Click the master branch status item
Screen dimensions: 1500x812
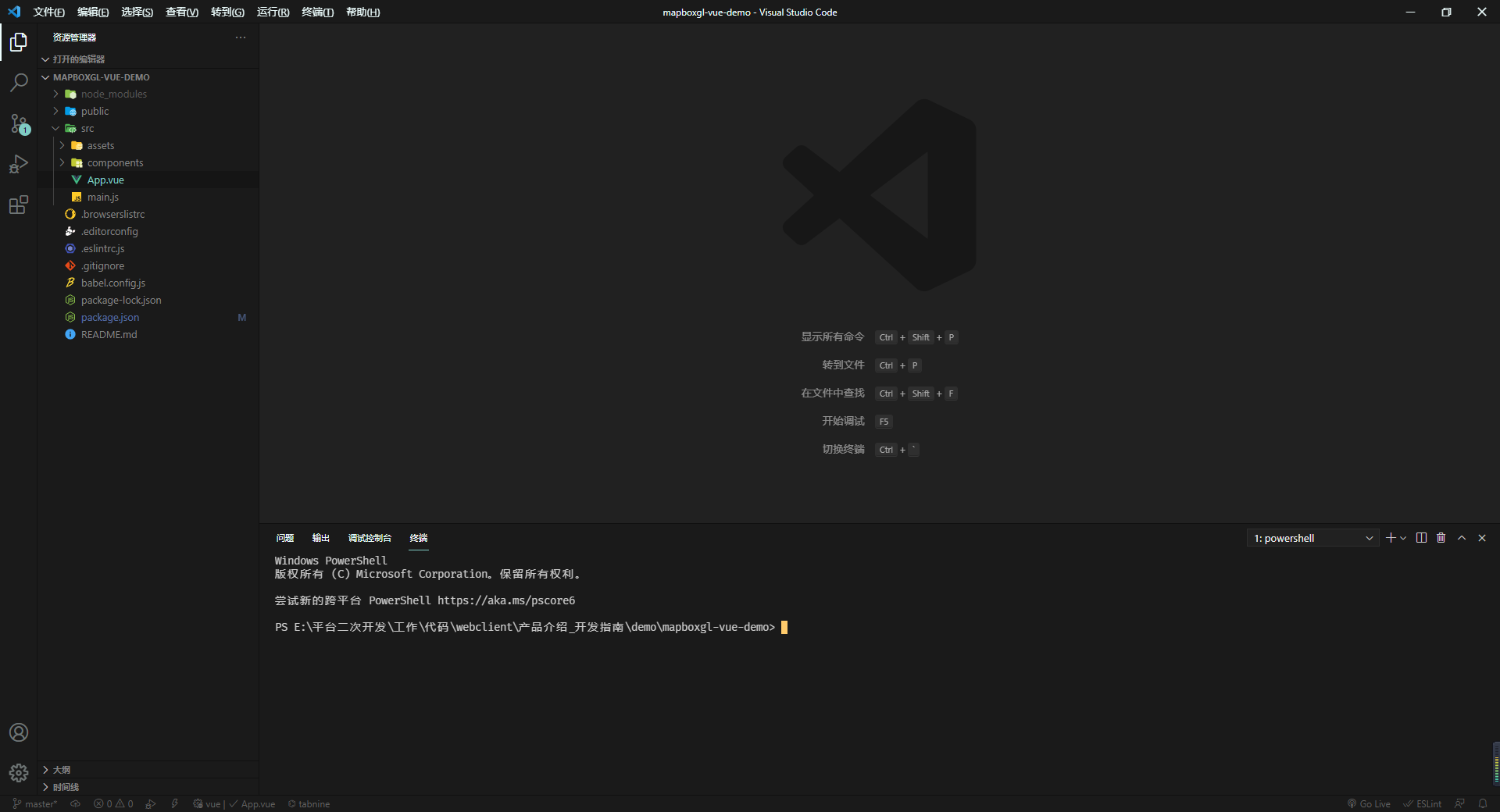35,804
